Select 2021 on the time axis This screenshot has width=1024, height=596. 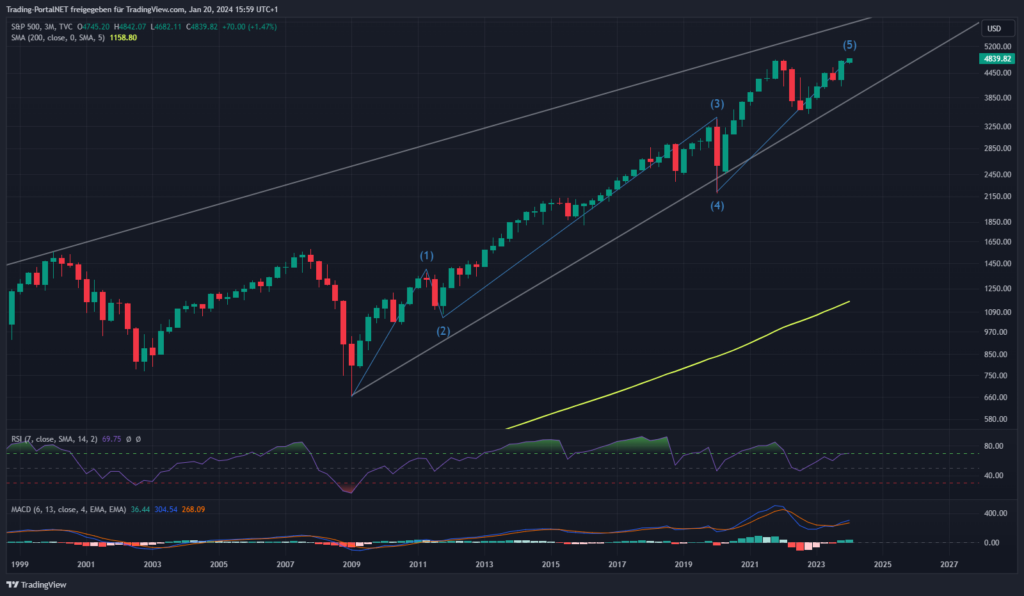point(750,565)
